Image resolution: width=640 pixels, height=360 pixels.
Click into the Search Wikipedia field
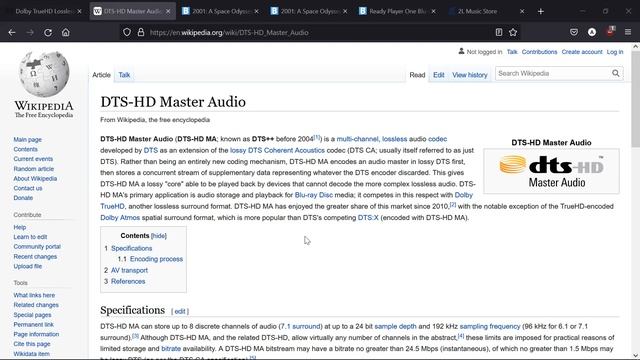pyautogui.click(x=553, y=73)
